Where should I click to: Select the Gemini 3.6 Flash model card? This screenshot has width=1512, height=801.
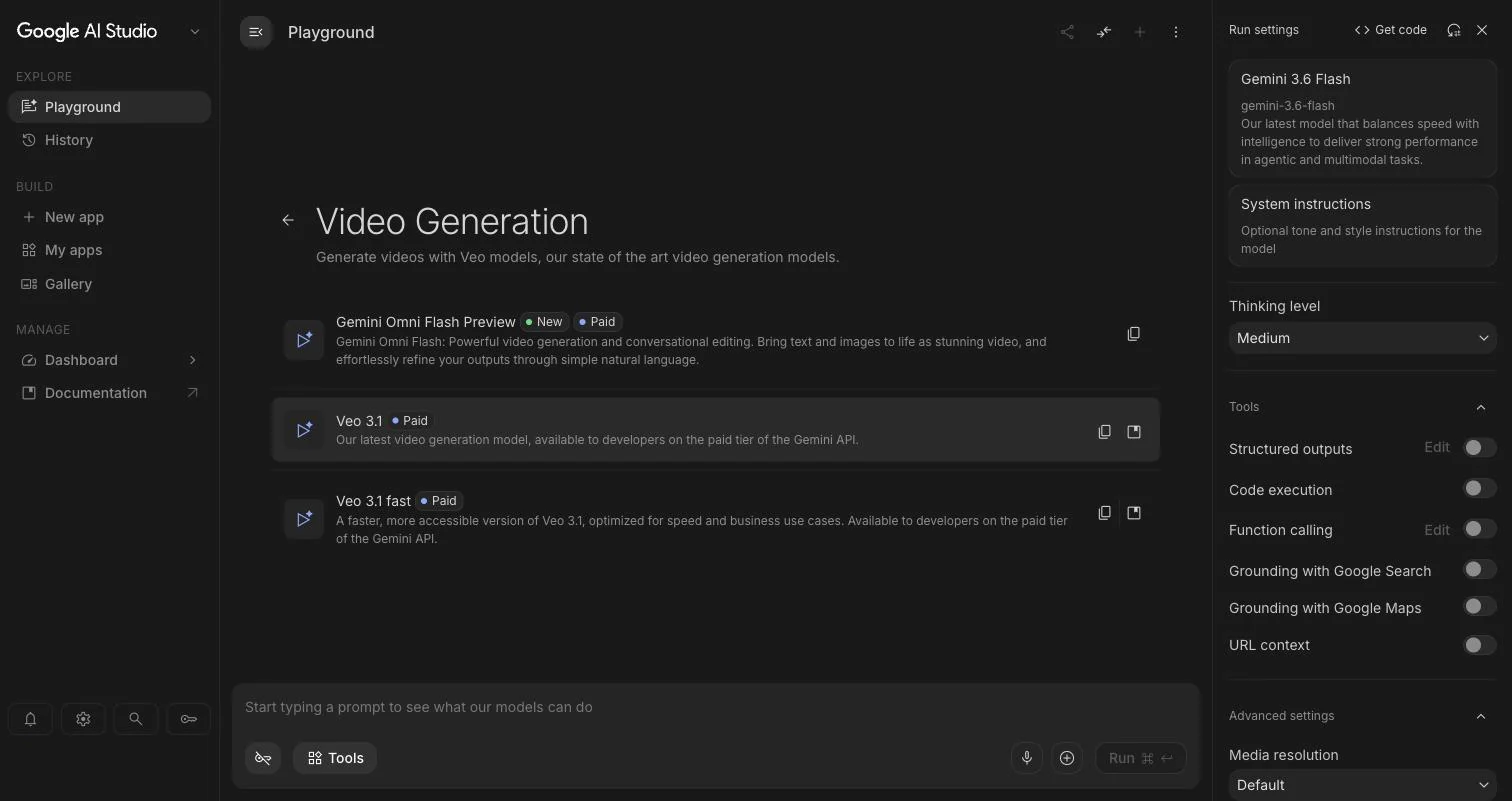(x=1362, y=118)
